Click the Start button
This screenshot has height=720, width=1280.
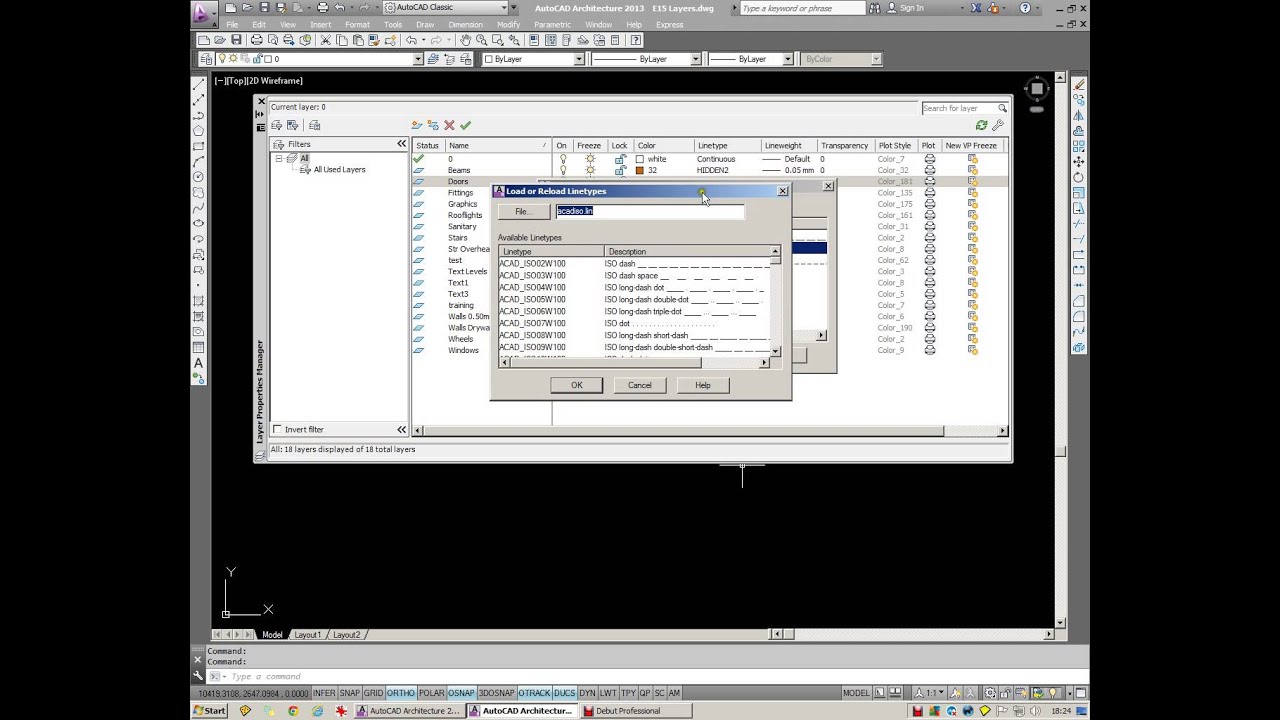tap(210, 711)
